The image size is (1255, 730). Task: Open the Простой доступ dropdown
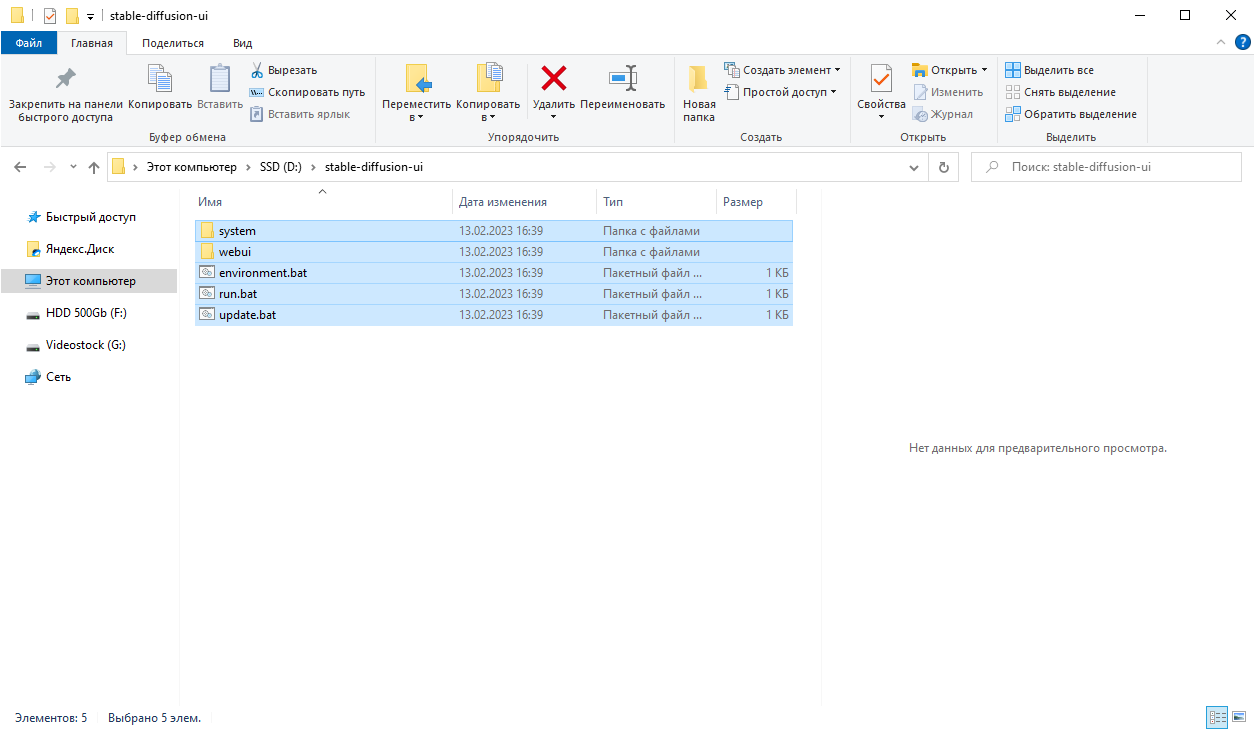tap(780, 92)
